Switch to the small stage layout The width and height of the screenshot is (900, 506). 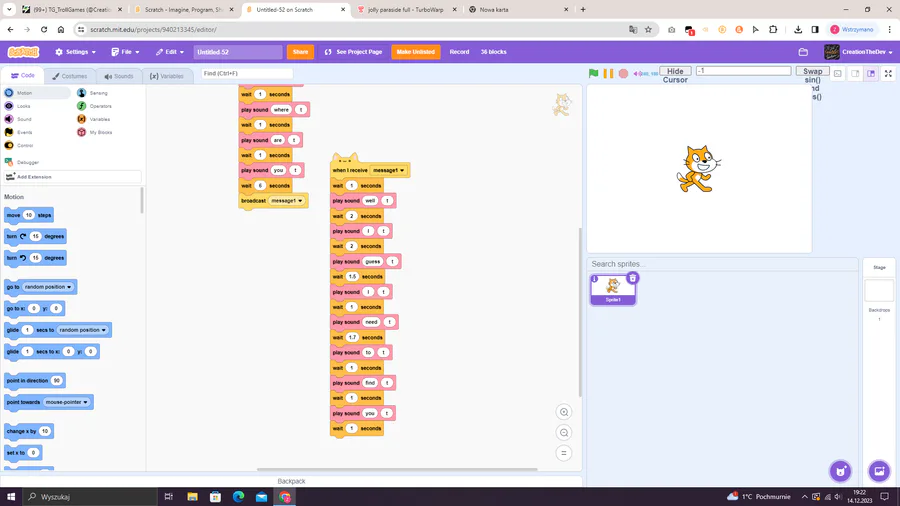855,73
